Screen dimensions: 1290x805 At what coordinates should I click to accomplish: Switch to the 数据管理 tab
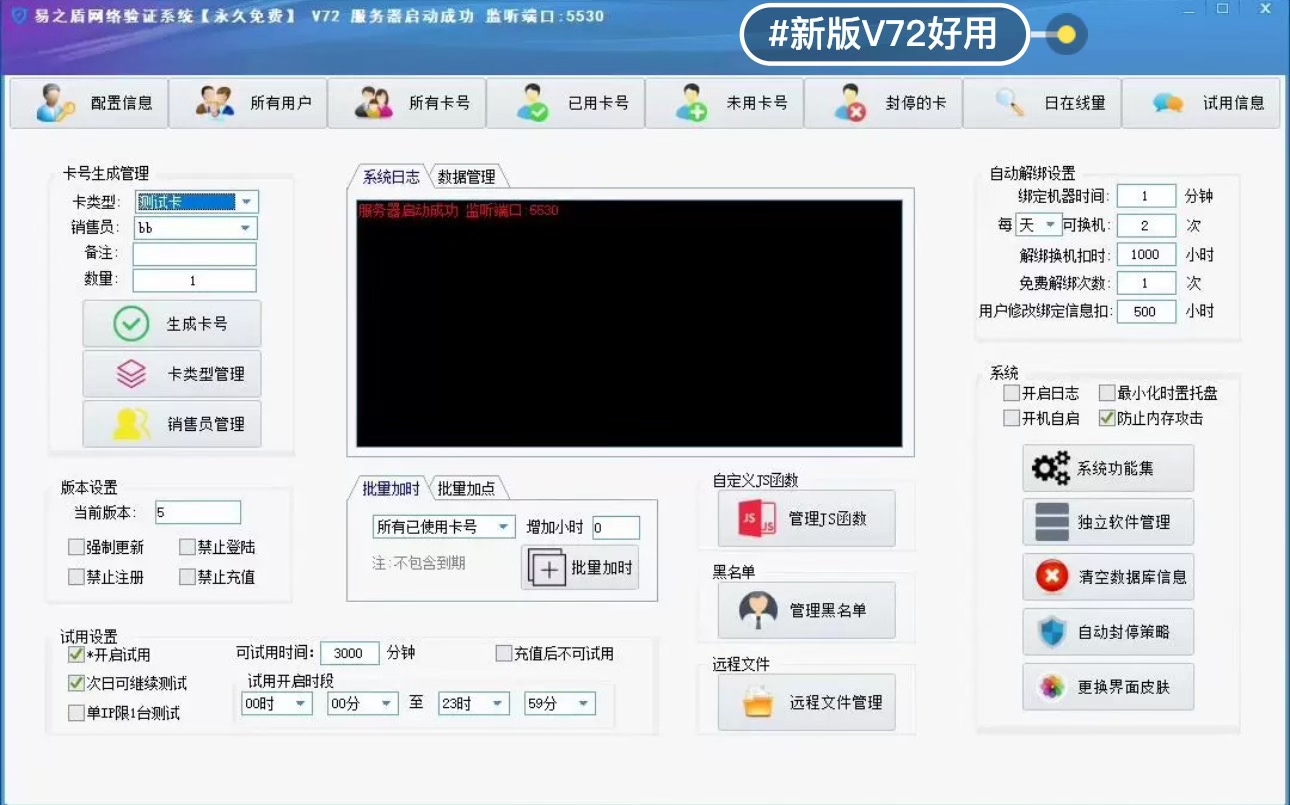[467, 177]
